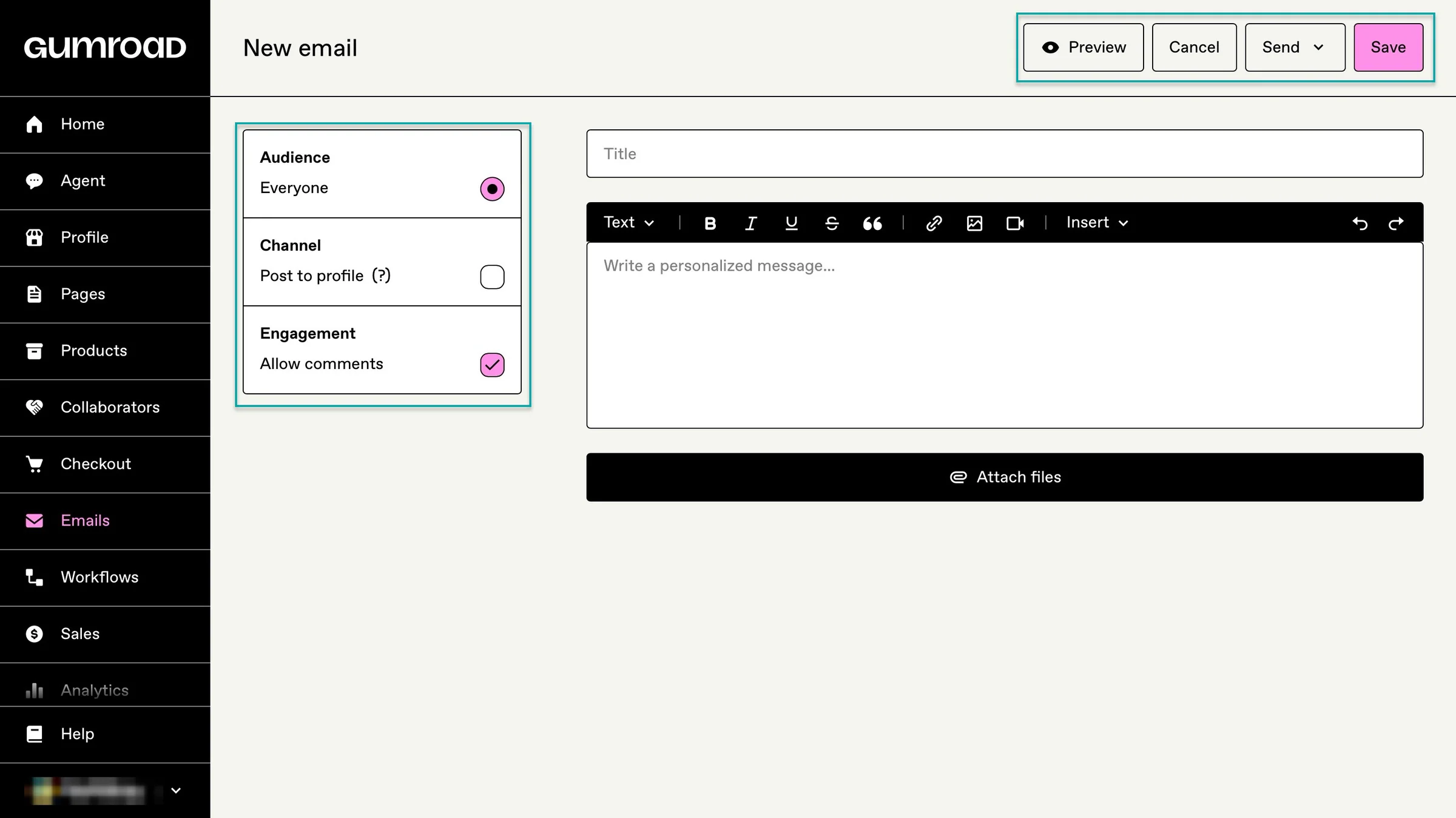The image size is (1456, 818).
Task: Insert a blockquote
Action: (872, 223)
